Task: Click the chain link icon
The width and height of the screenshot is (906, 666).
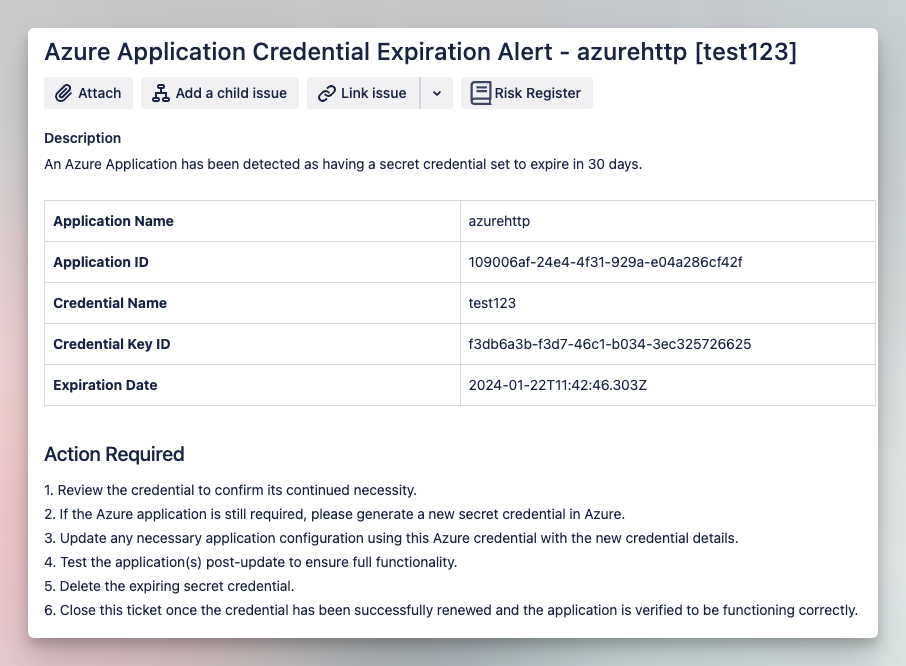Action: [327, 93]
